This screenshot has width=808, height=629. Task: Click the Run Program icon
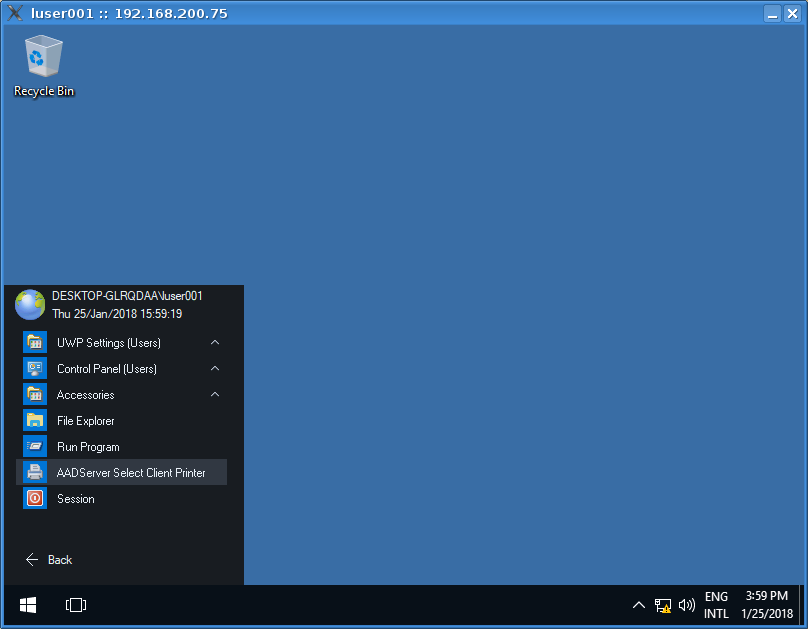click(36, 447)
